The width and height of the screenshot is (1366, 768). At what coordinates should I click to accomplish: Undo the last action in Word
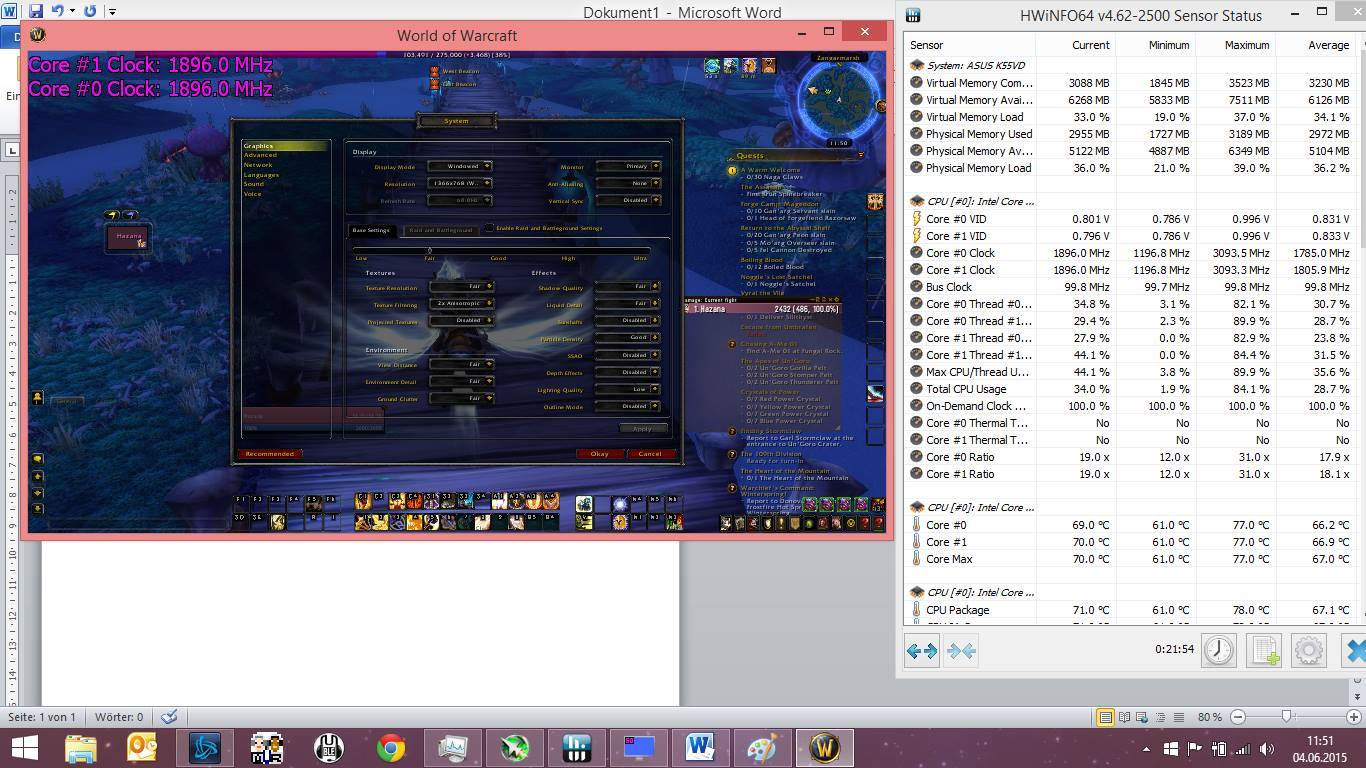[58, 11]
